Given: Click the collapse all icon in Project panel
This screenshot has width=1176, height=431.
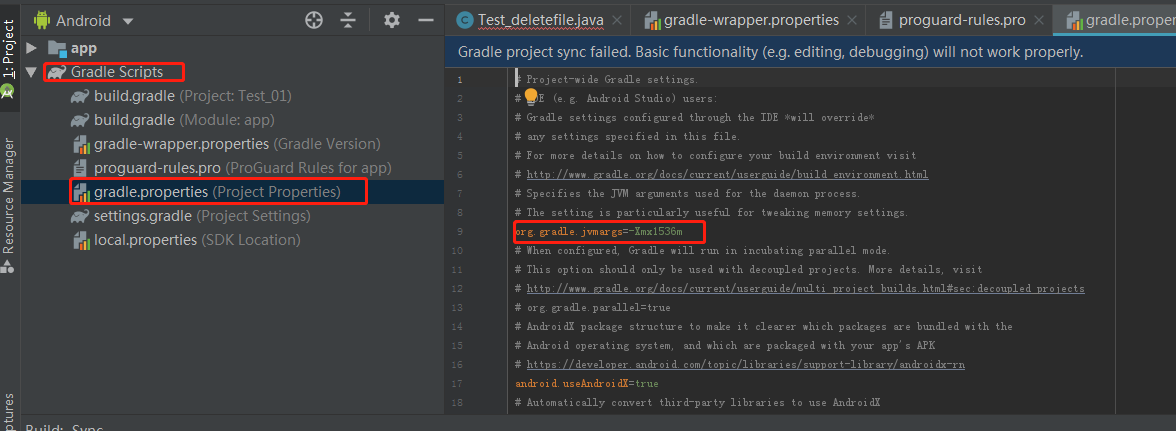Looking at the screenshot, I should coord(347,20).
